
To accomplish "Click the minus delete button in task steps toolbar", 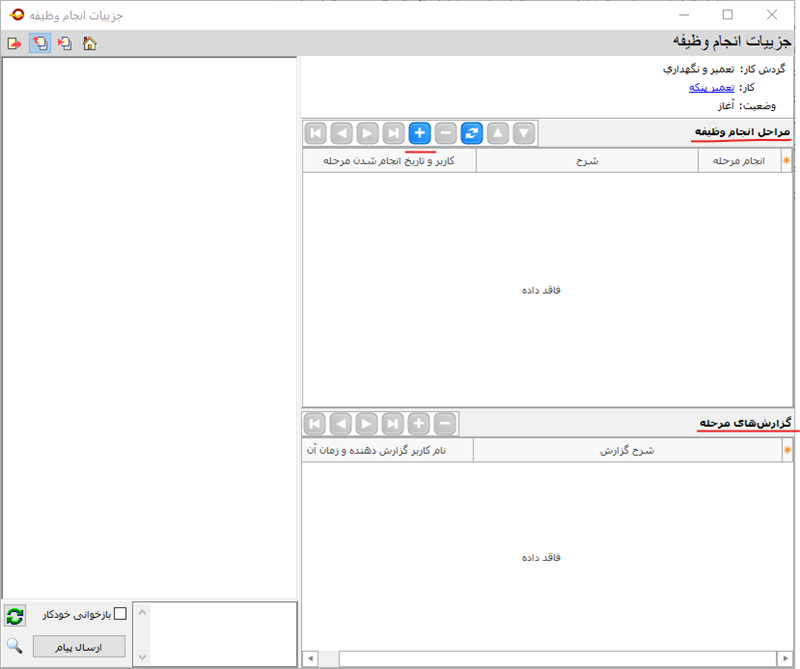I will pos(445,133).
